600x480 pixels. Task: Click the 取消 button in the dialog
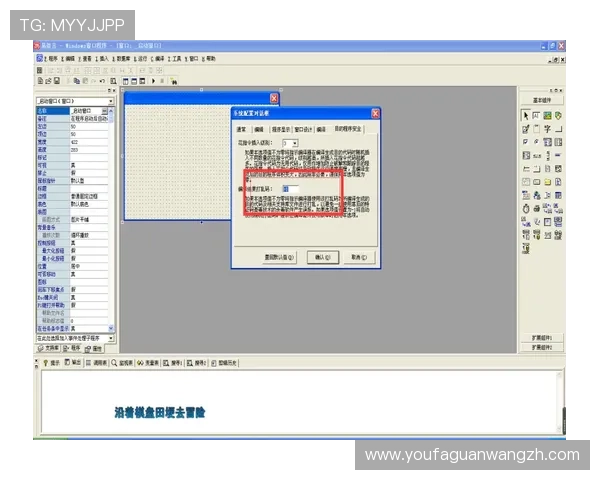click(359, 257)
